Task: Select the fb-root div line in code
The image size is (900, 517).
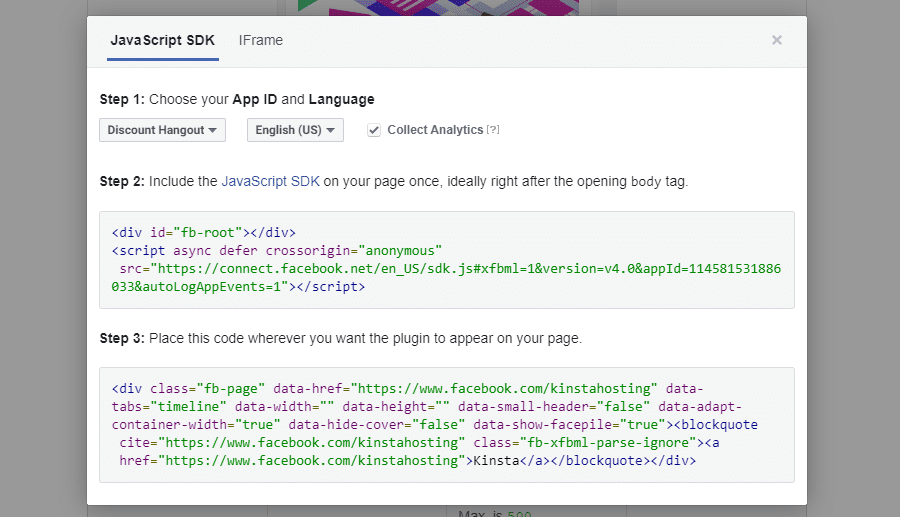Action: 203,232
